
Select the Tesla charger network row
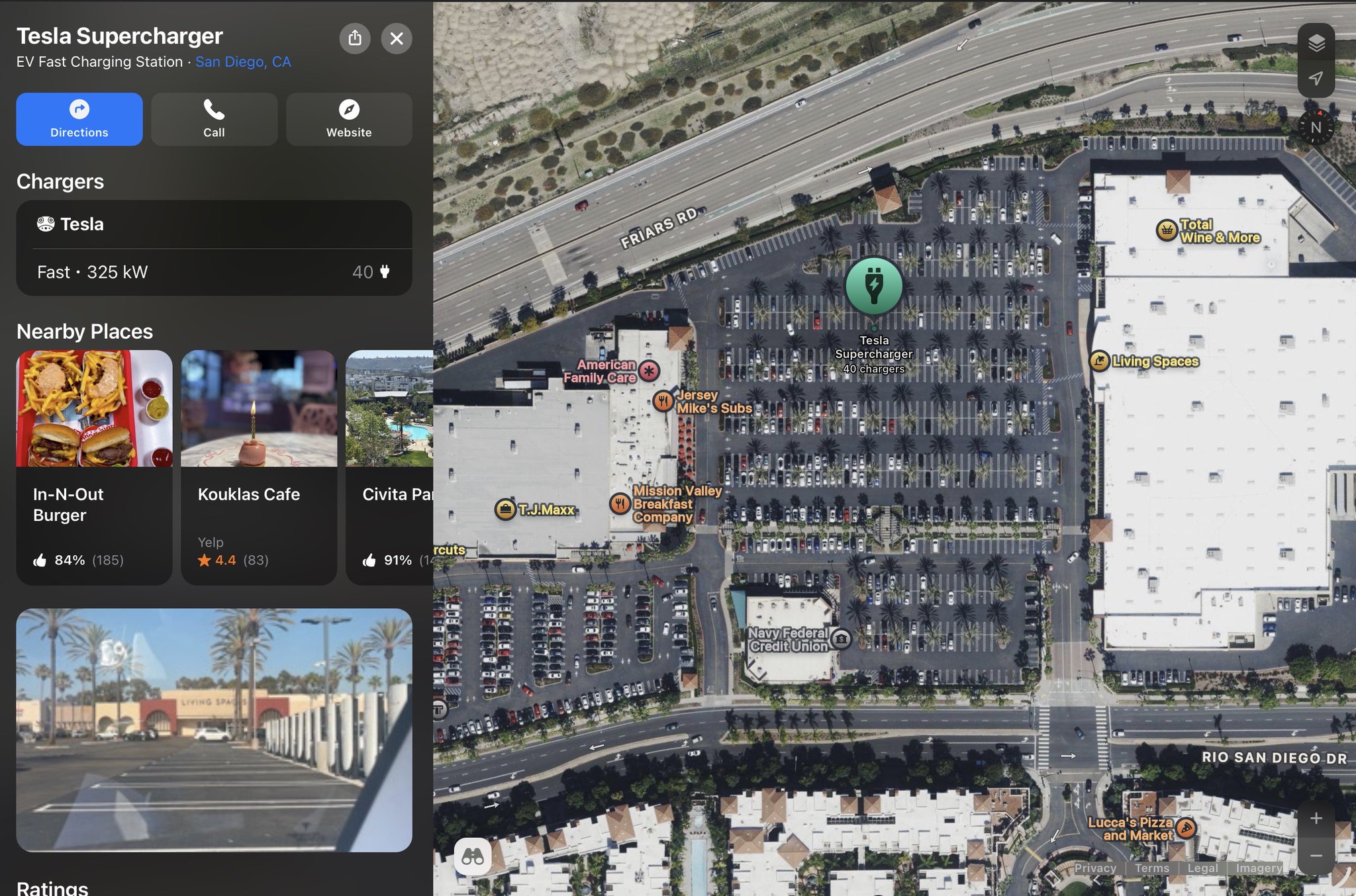214,224
